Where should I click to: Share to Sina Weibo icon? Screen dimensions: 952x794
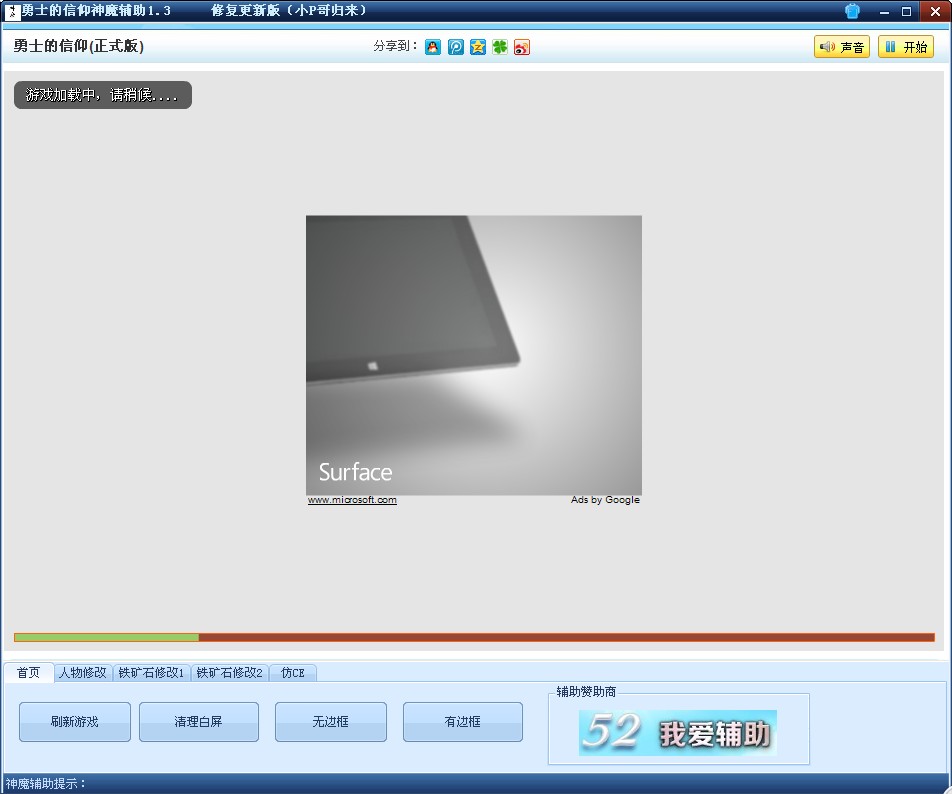click(522, 47)
